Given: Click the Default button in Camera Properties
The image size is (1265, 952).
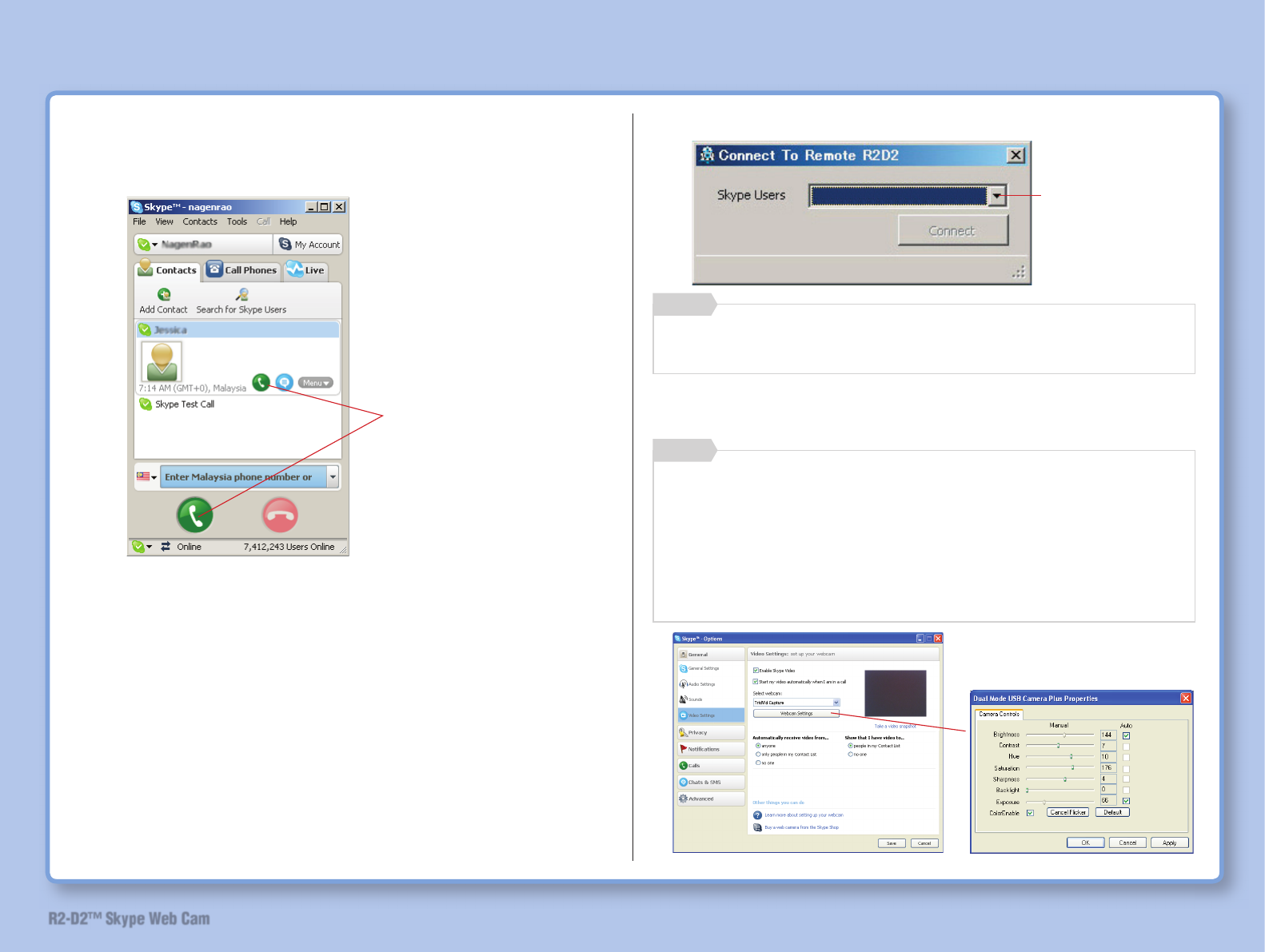Looking at the screenshot, I should (x=1112, y=812).
